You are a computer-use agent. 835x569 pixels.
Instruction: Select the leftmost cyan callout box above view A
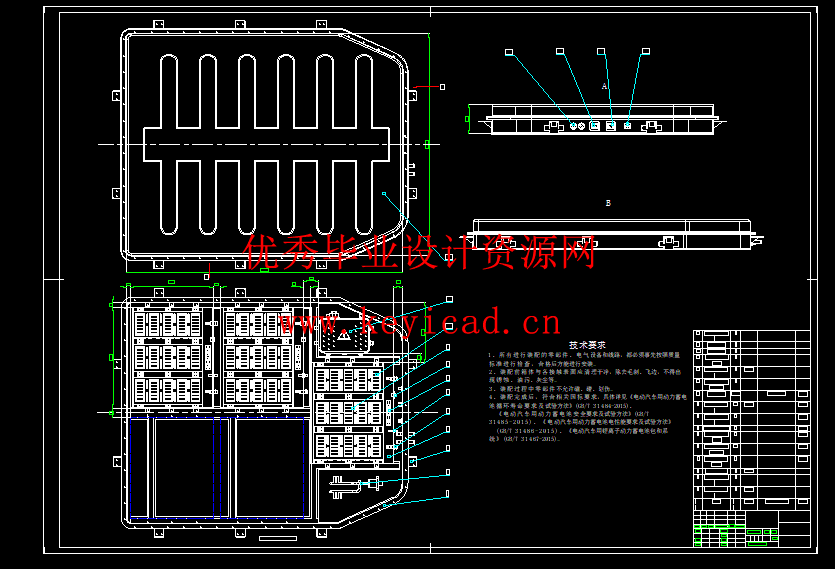(508, 51)
